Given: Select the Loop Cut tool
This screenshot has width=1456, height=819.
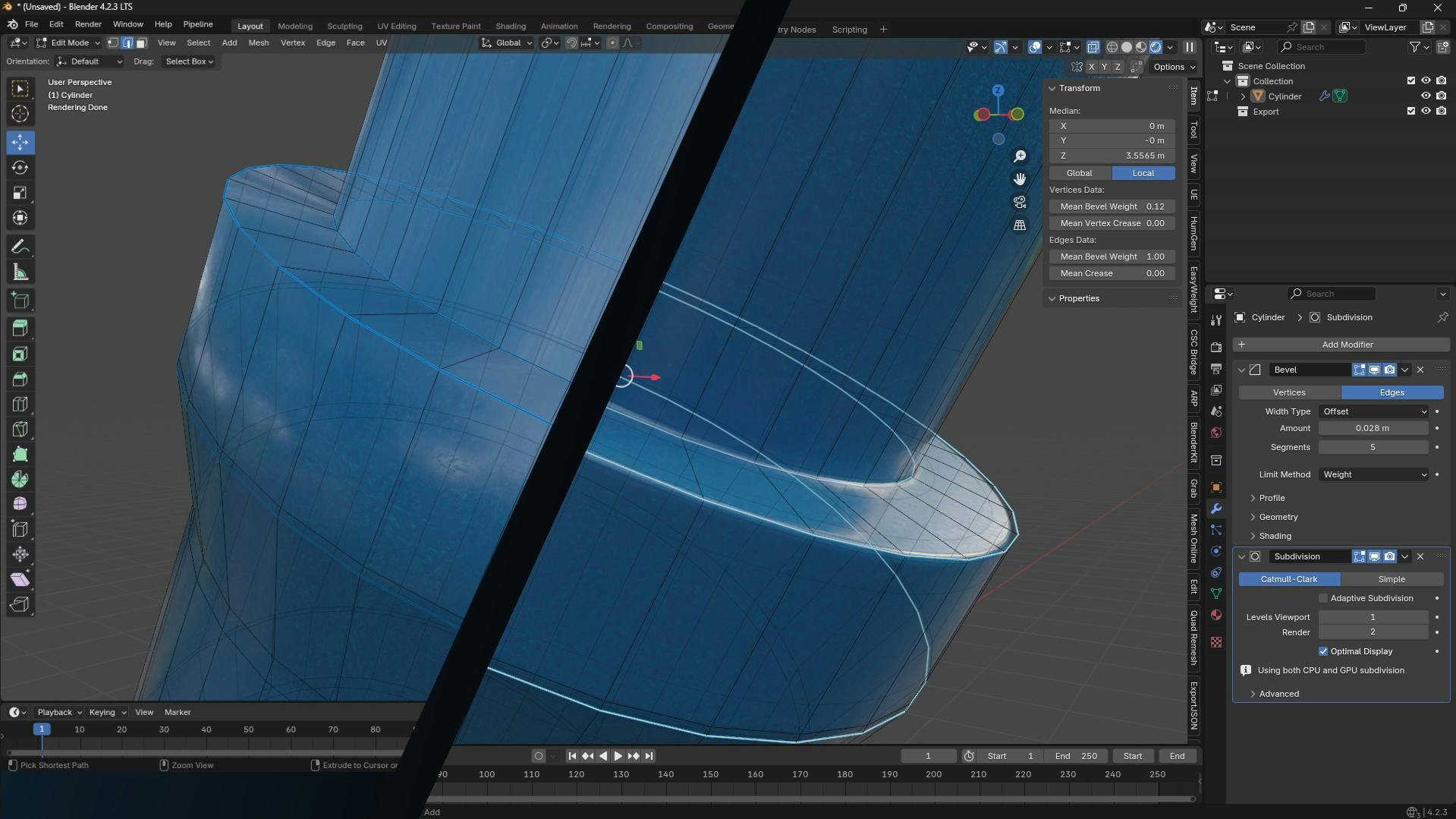Looking at the screenshot, I should tap(20, 404).
